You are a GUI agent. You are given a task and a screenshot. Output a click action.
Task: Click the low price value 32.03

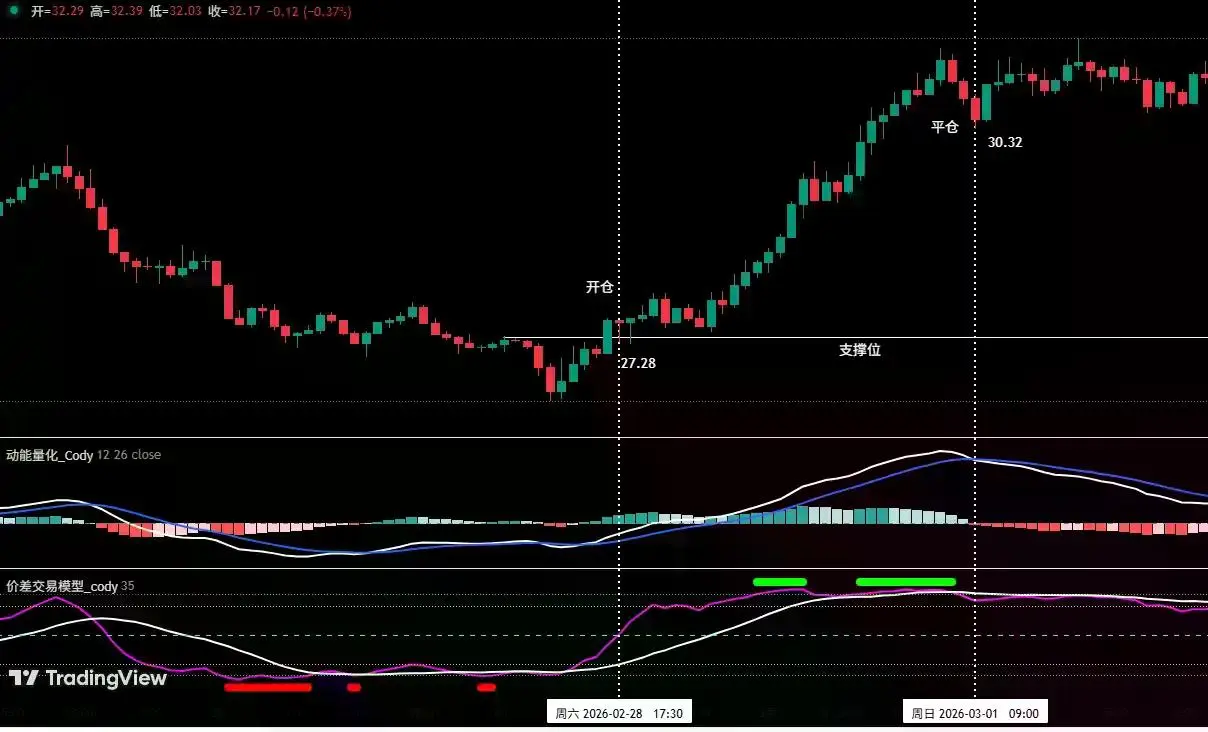pyautogui.click(x=186, y=12)
